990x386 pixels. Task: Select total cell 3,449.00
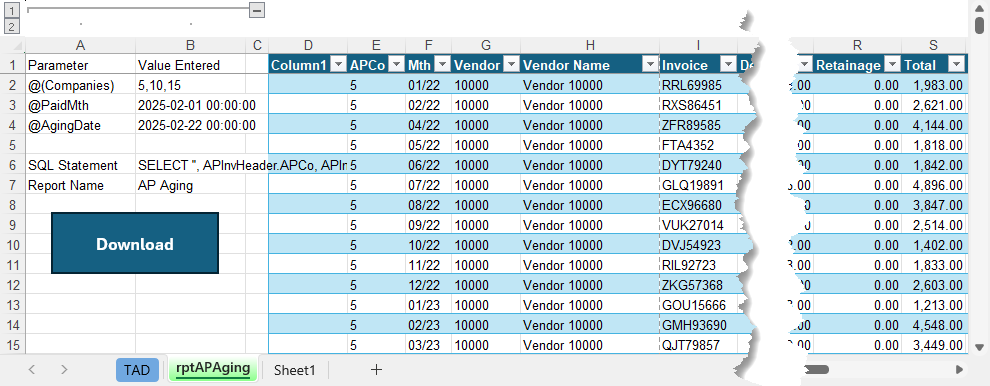click(934, 346)
